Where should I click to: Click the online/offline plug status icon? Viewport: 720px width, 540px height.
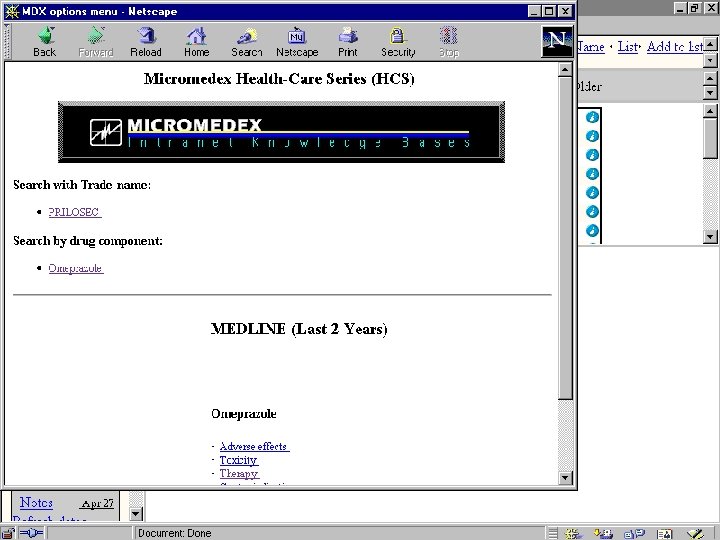[31, 533]
